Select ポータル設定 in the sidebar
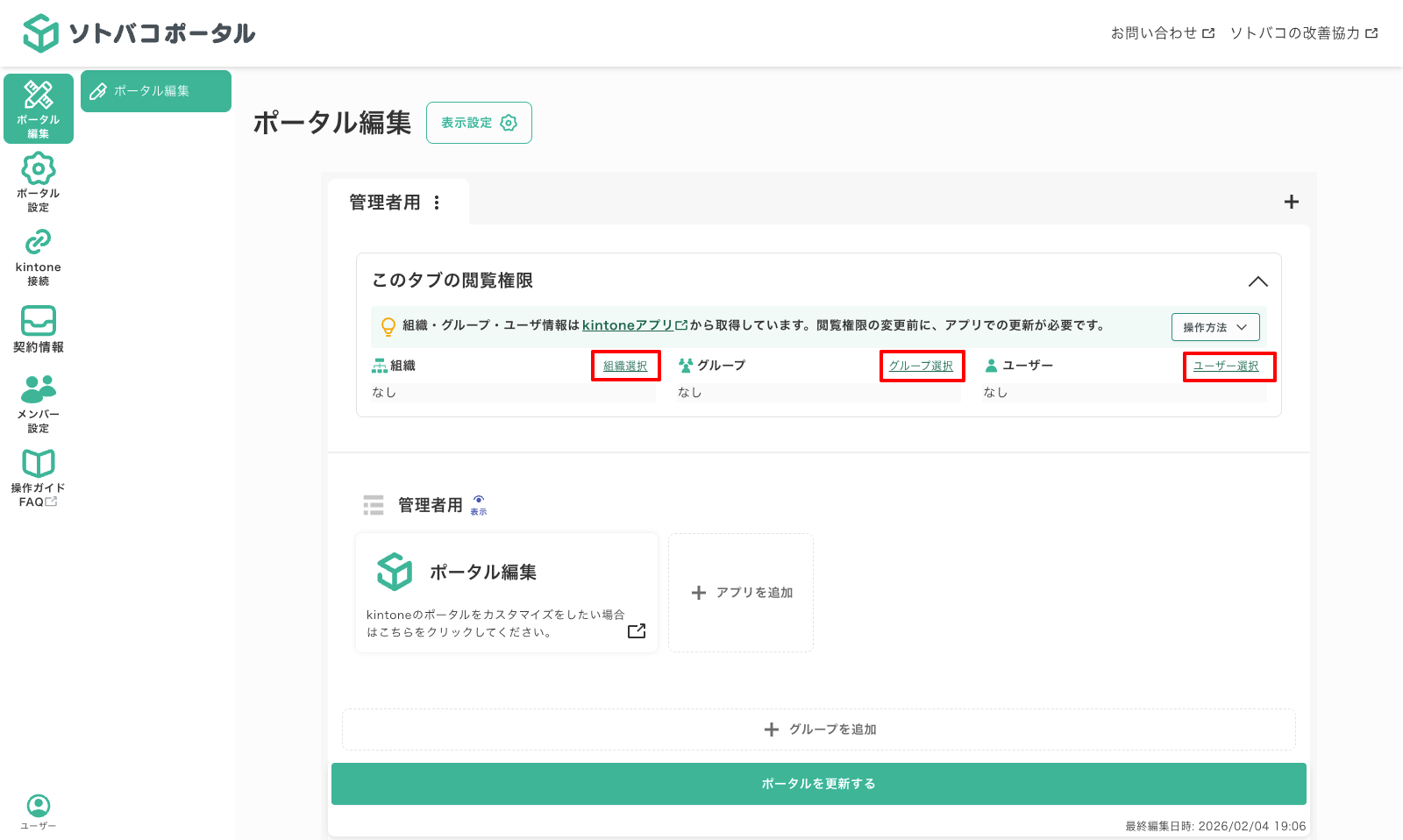This screenshot has width=1403, height=840. (38, 182)
